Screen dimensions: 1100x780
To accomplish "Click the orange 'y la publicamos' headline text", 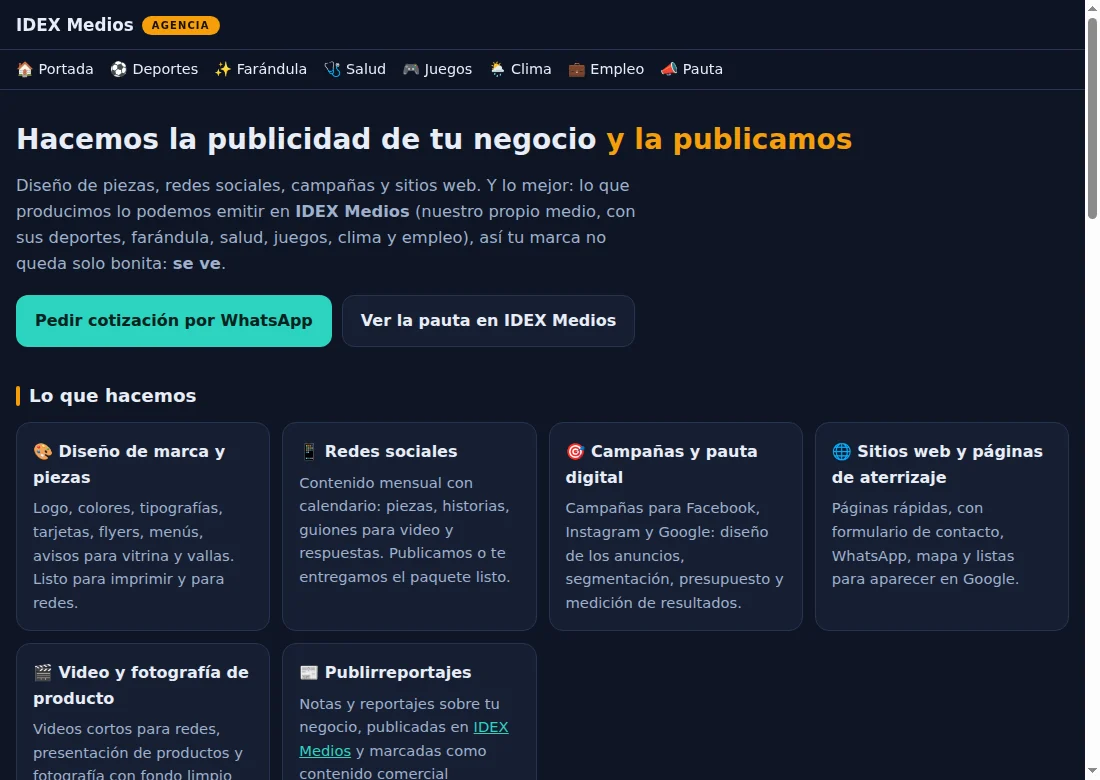I will click(730, 139).
